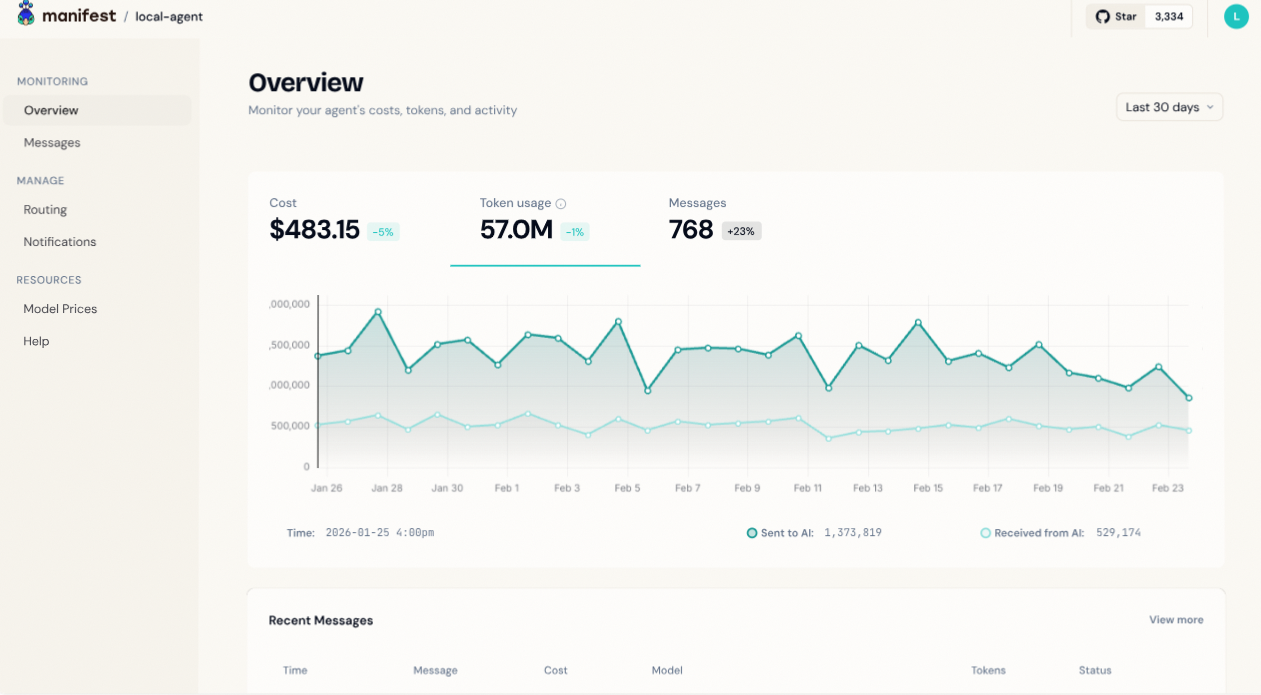Image resolution: width=1261 pixels, height=695 pixels.
Task: Select the Cost metric tab
Action: (x=333, y=220)
